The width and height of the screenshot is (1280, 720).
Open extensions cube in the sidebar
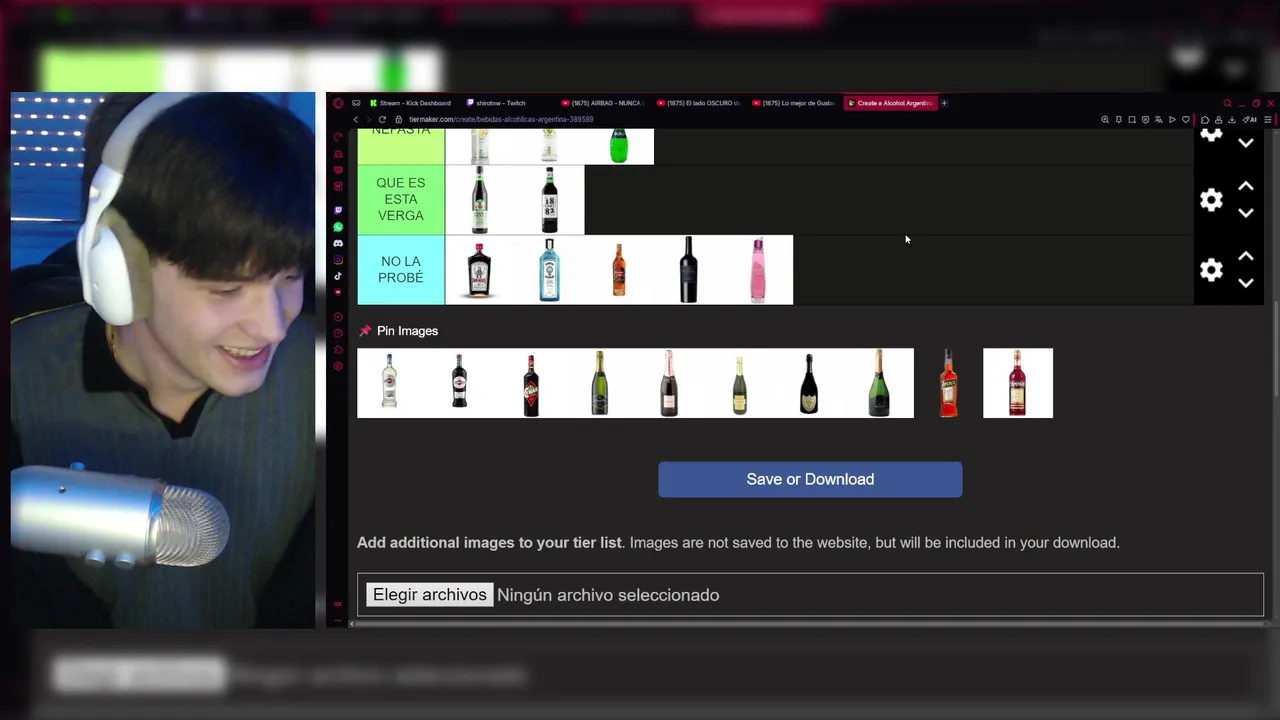click(x=338, y=349)
